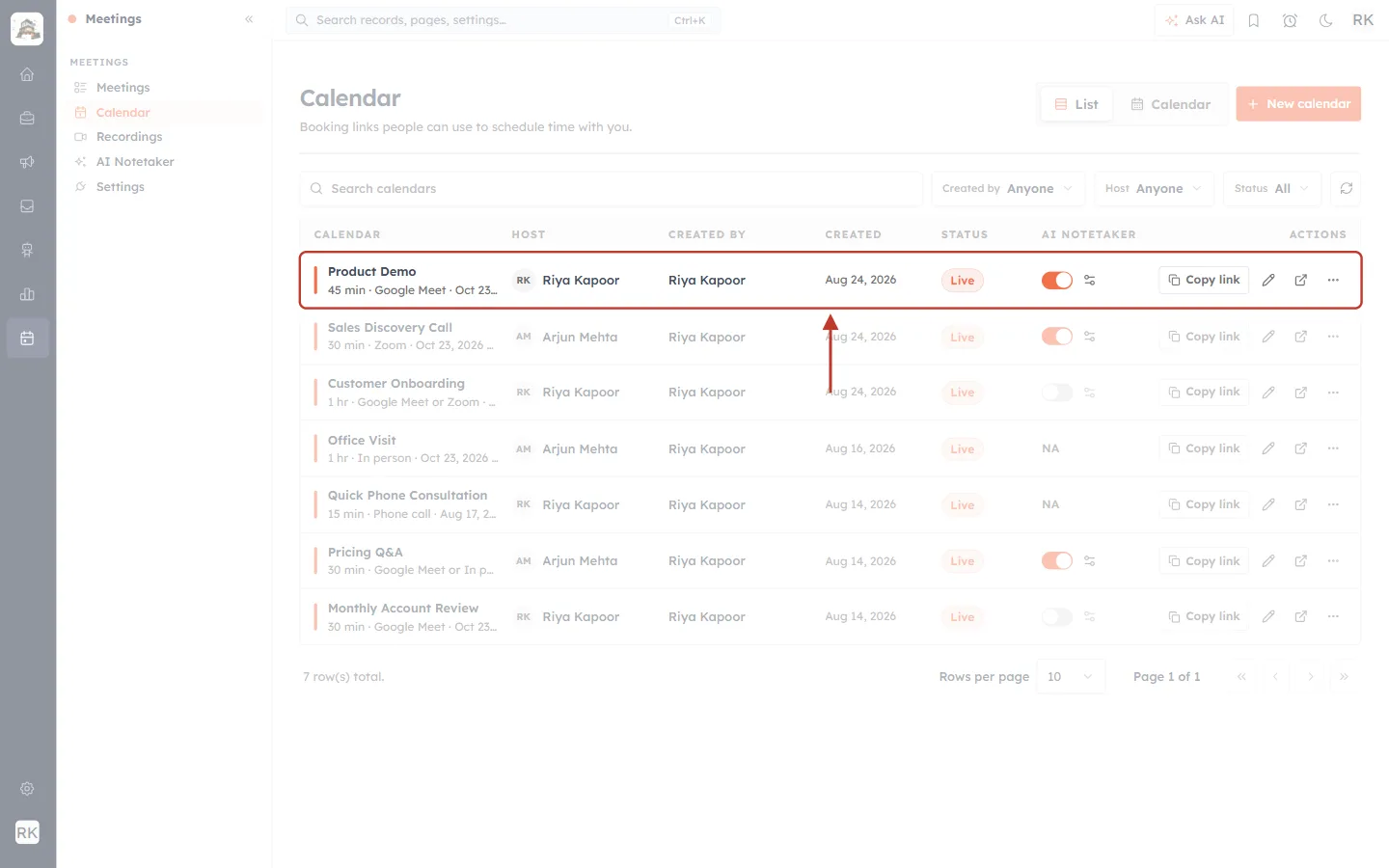Click the bookmark icon in top bar
This screenshot has width=1389, height=868.
coord(1254,20)
